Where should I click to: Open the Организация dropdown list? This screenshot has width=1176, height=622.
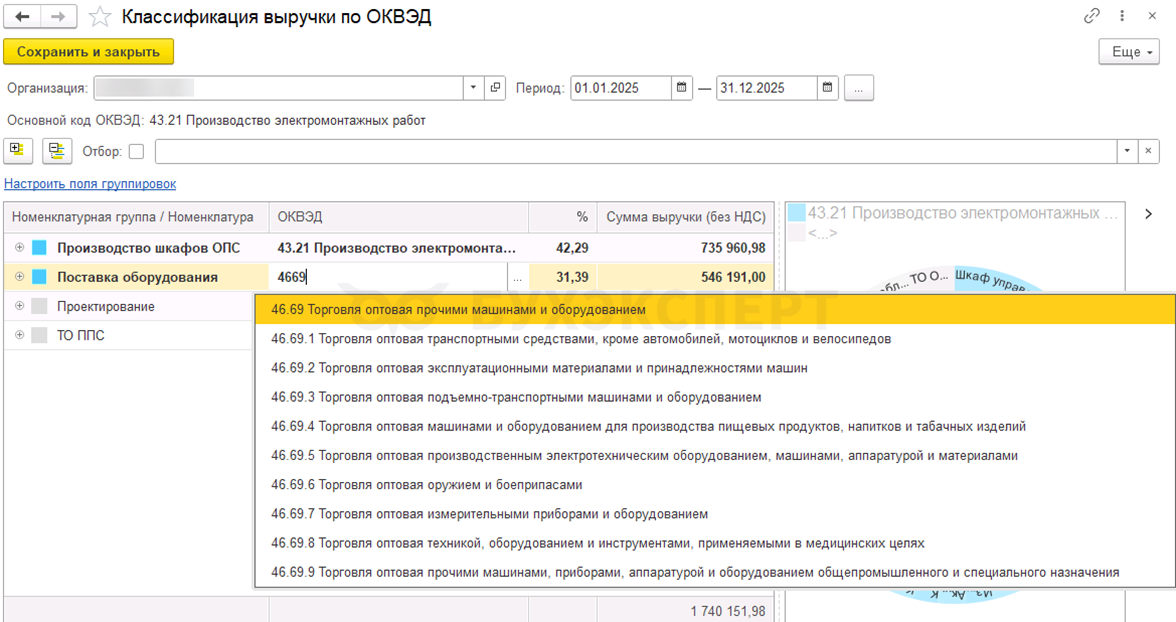[473, 88]
